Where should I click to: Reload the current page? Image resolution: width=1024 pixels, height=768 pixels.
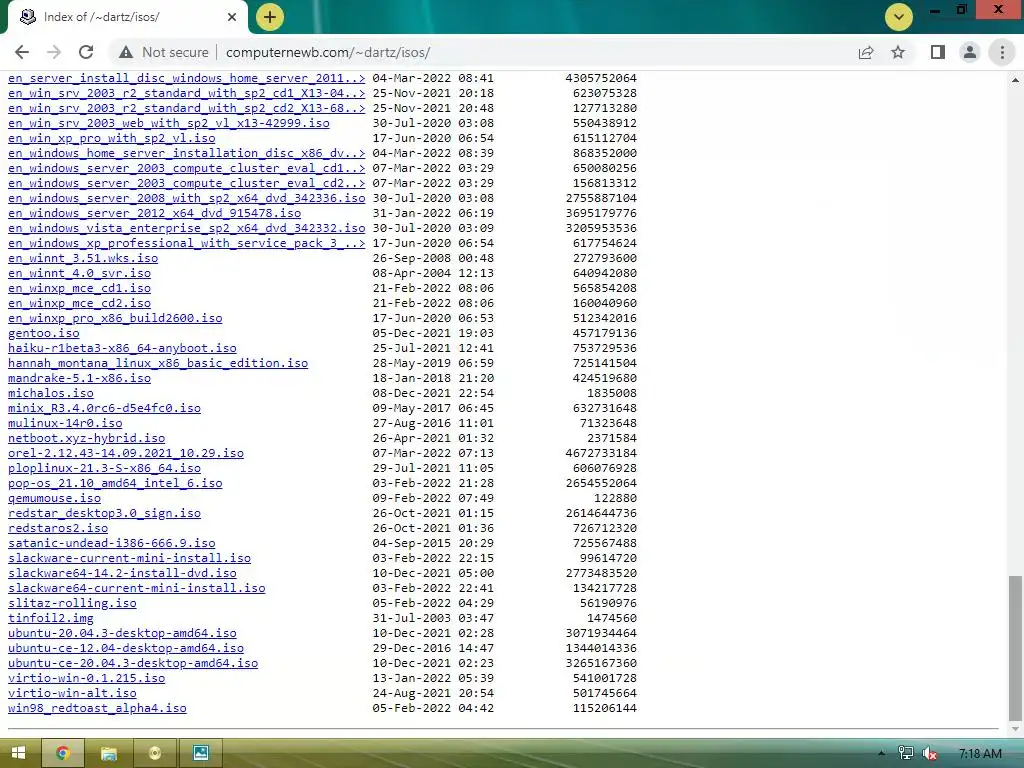[x=86, y=52]
